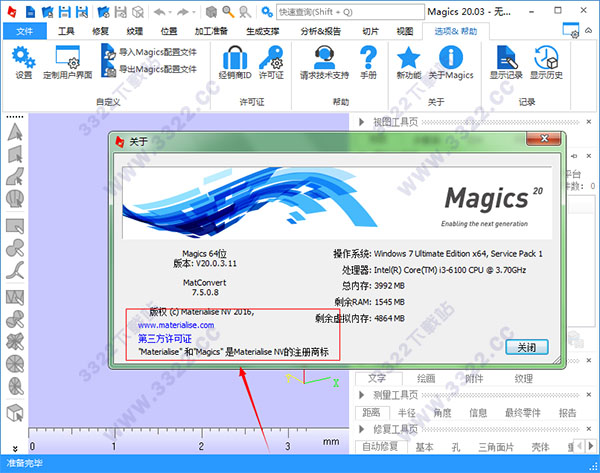Select the 三角面片 repair tab

click(x=496, y=447)
